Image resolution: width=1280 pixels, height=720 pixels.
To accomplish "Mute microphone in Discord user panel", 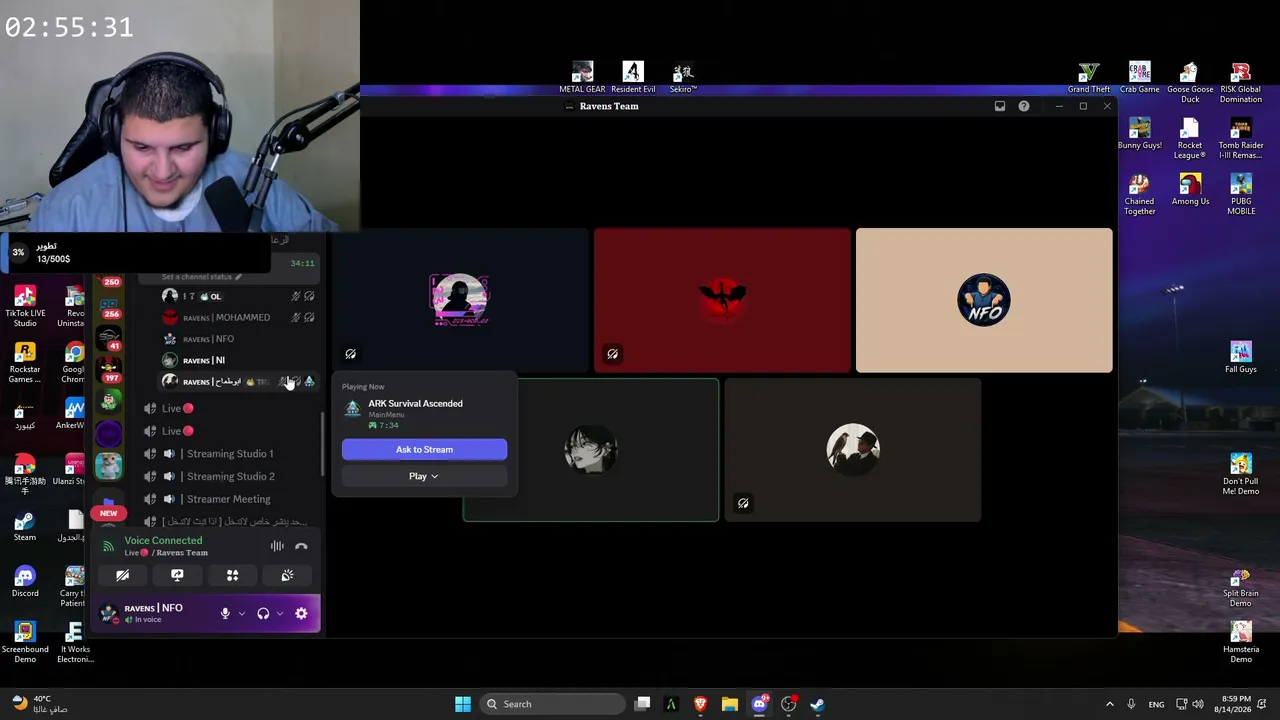I will 225,614.
